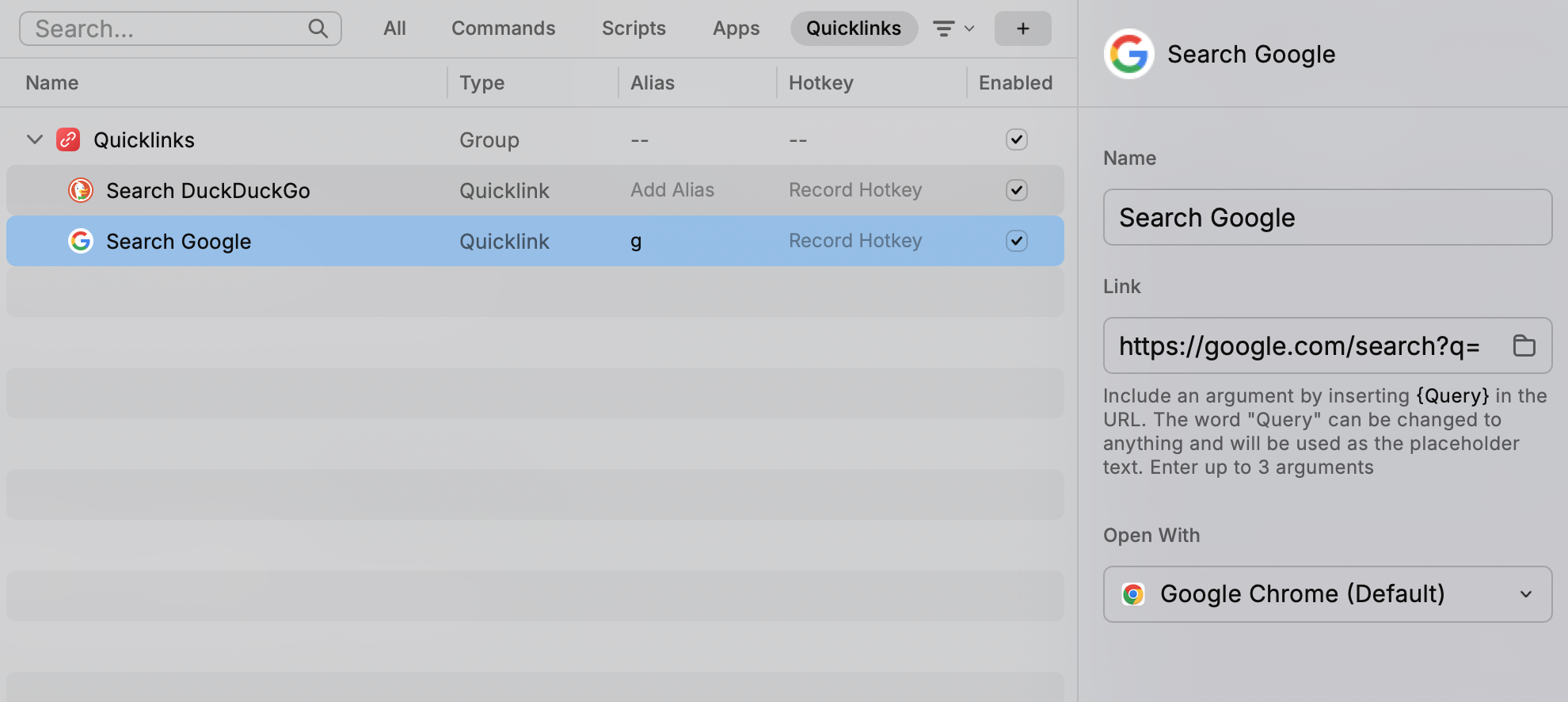This screenshot has width=1568, height=702.
Task: Toggle Enabled checkbox for Search Google
Action: tap(1016, 241)
